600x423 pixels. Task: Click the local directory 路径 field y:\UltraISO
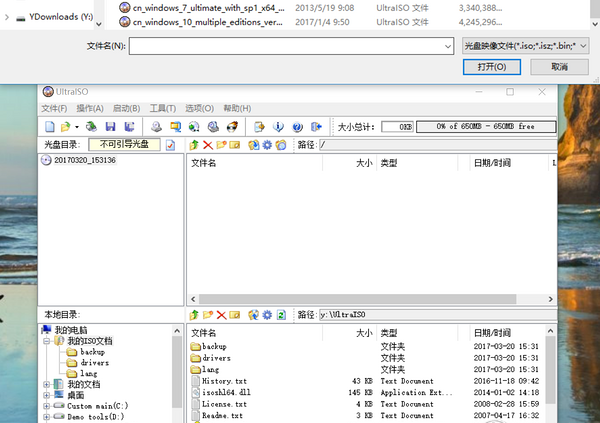click(x=438, y=315)
